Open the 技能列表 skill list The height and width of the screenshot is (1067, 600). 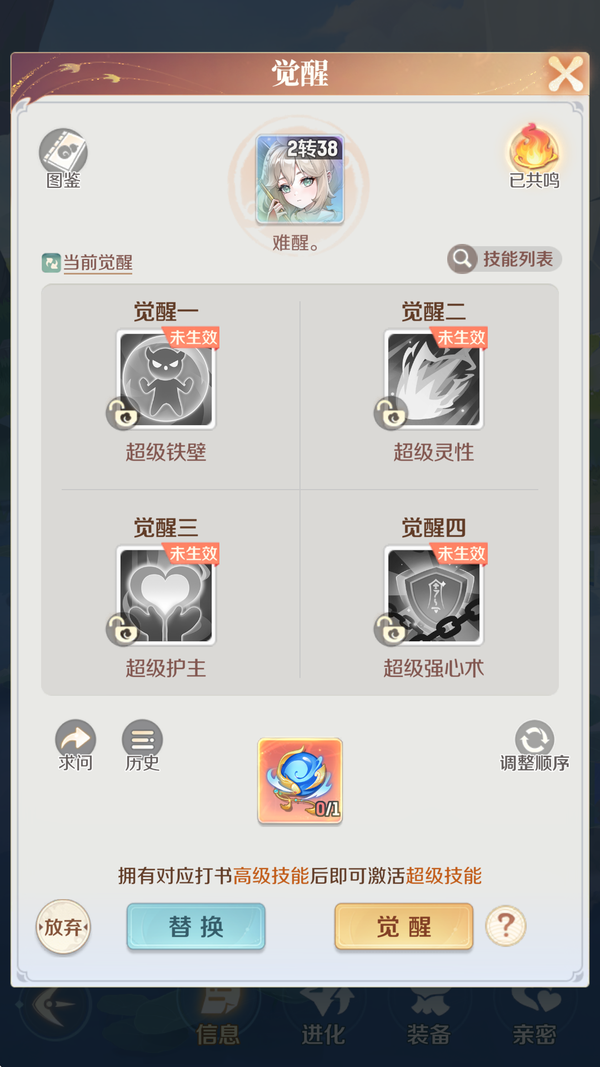pos(505,259)
